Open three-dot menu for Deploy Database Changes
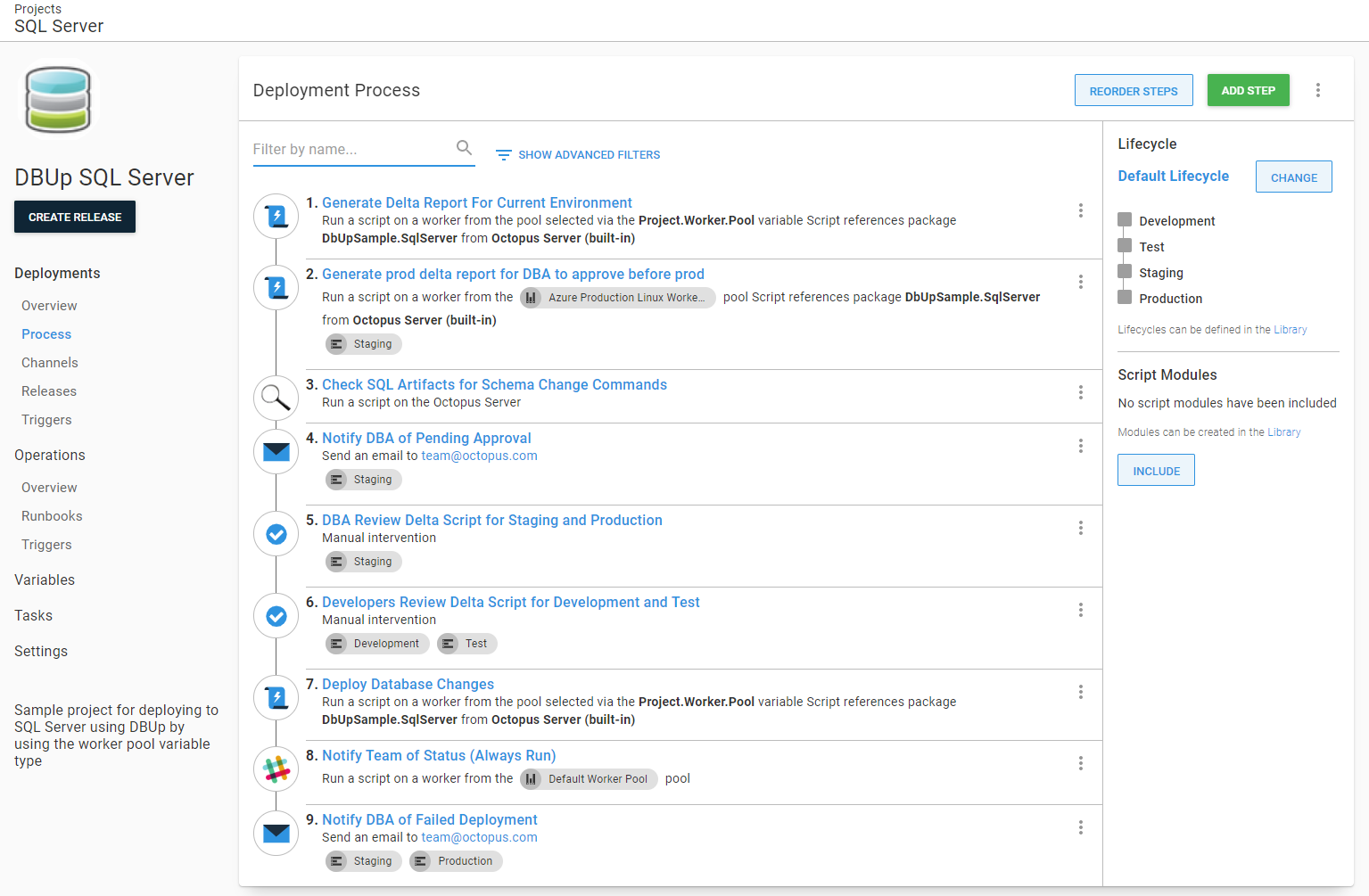The image size is (1369, 896). pos(1080,692)
